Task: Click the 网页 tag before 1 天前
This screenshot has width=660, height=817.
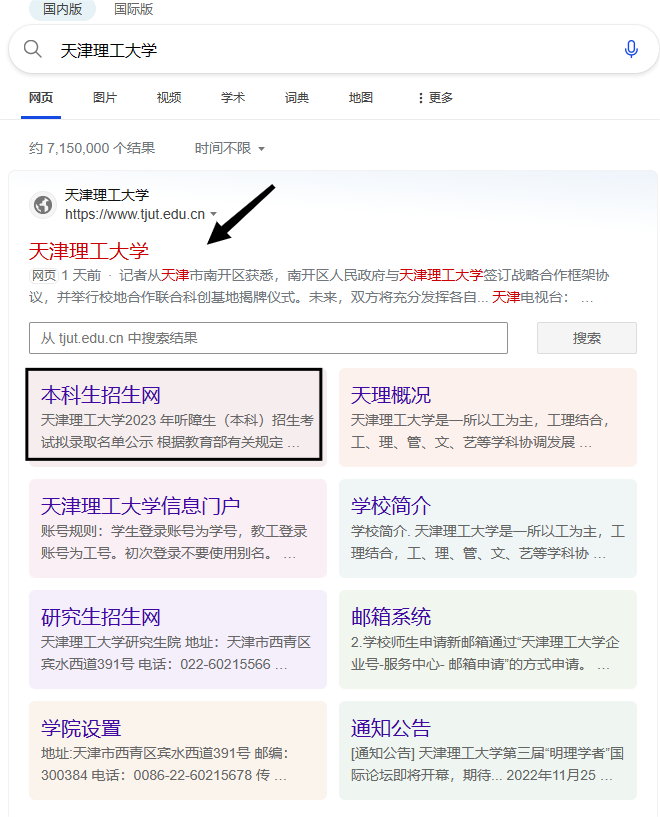Action: [x=43, y=275]
